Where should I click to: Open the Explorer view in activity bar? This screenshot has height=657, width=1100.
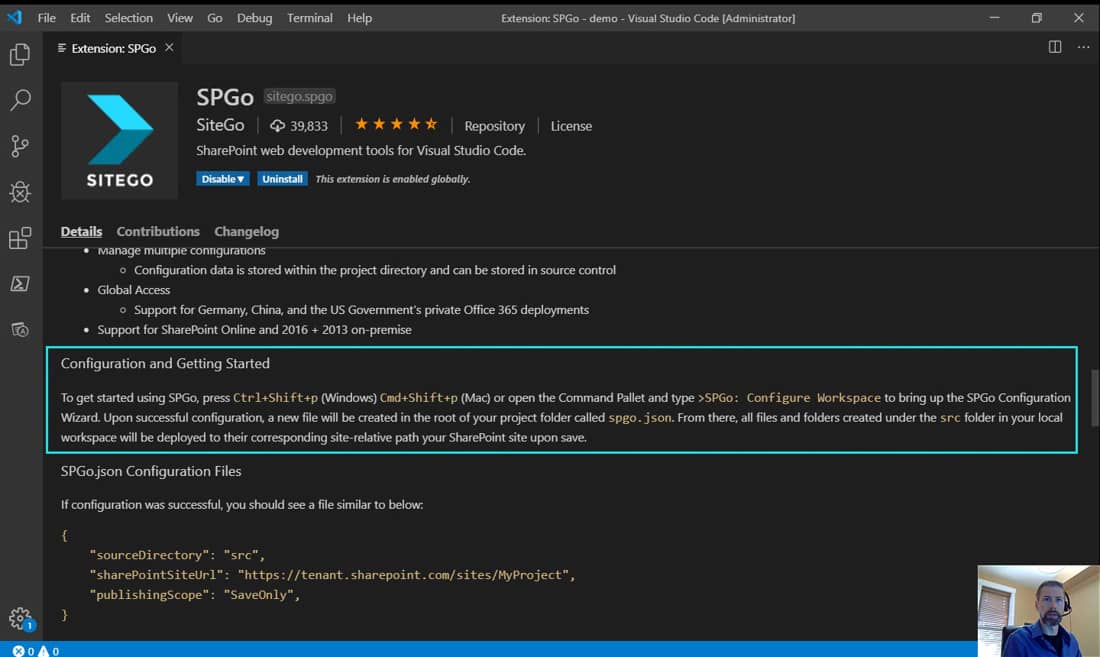(20, 55)
